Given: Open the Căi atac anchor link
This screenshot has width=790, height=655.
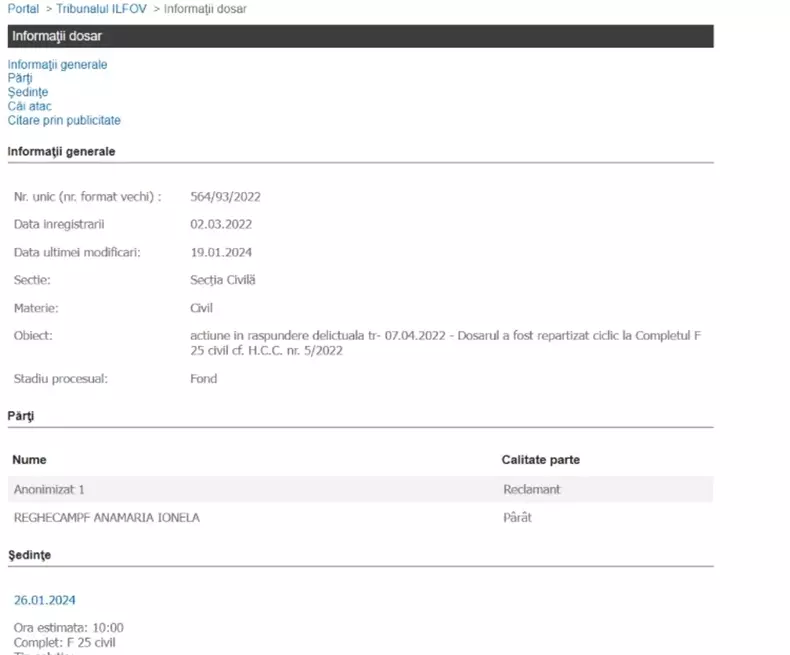Looking at the screenshot, I should click(x=29, y=106).
